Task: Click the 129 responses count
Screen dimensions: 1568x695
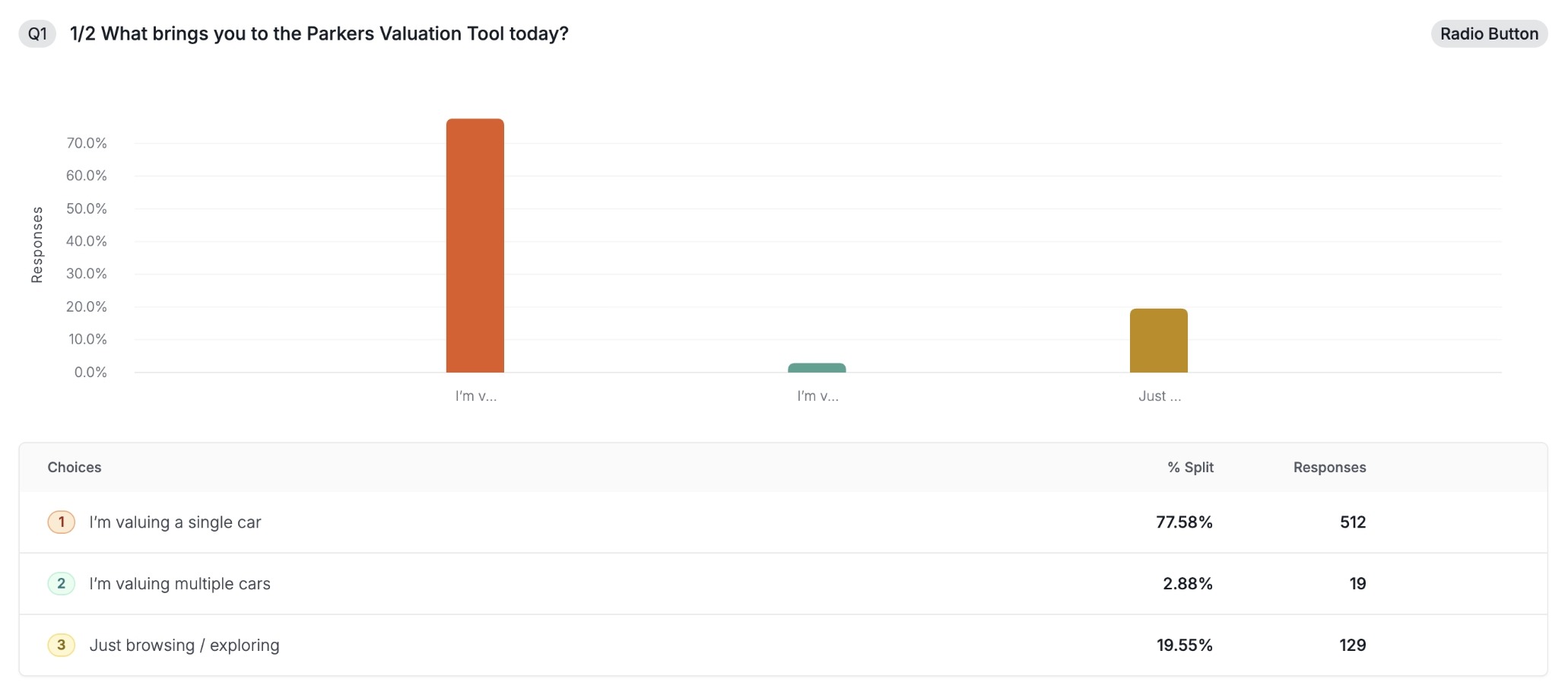Action: 1352,646
